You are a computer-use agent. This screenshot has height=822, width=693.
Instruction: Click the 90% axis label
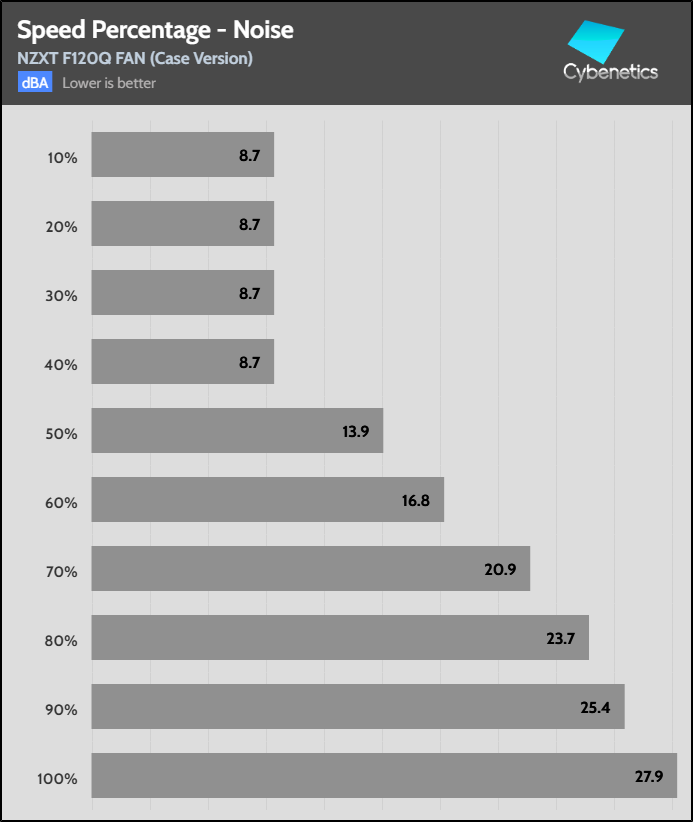[x=62, y=711]
